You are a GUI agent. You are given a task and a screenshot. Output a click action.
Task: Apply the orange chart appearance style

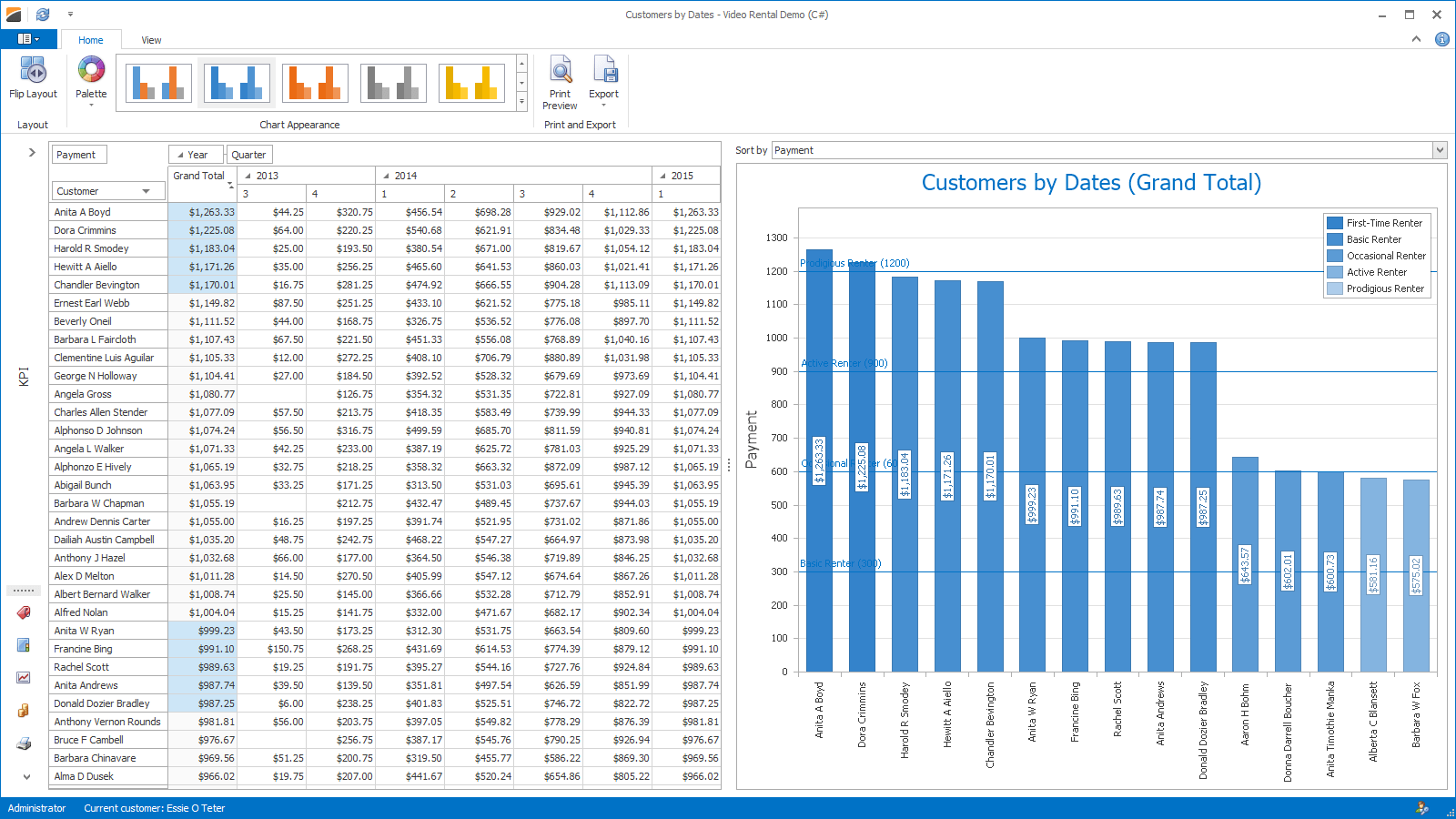(x=315, y=83)
